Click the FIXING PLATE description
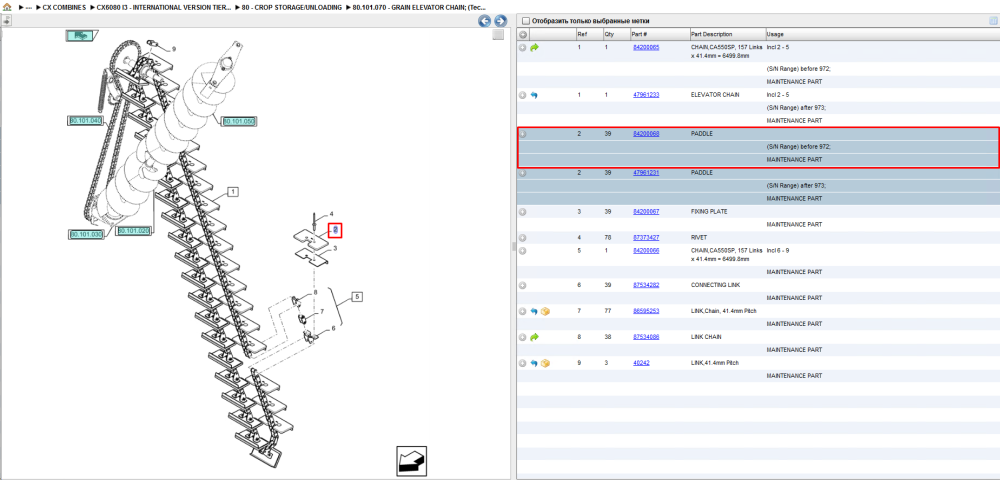 [x=709, y=212]
